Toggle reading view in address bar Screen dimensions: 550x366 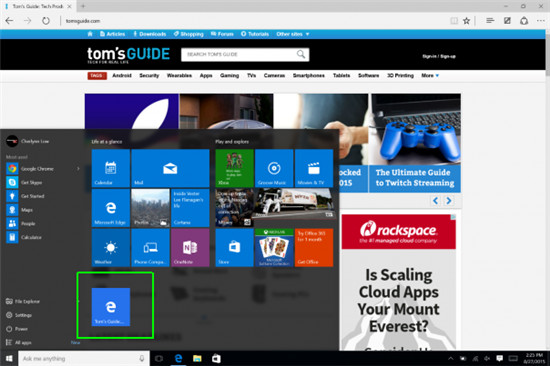click(x=454, y=21)
